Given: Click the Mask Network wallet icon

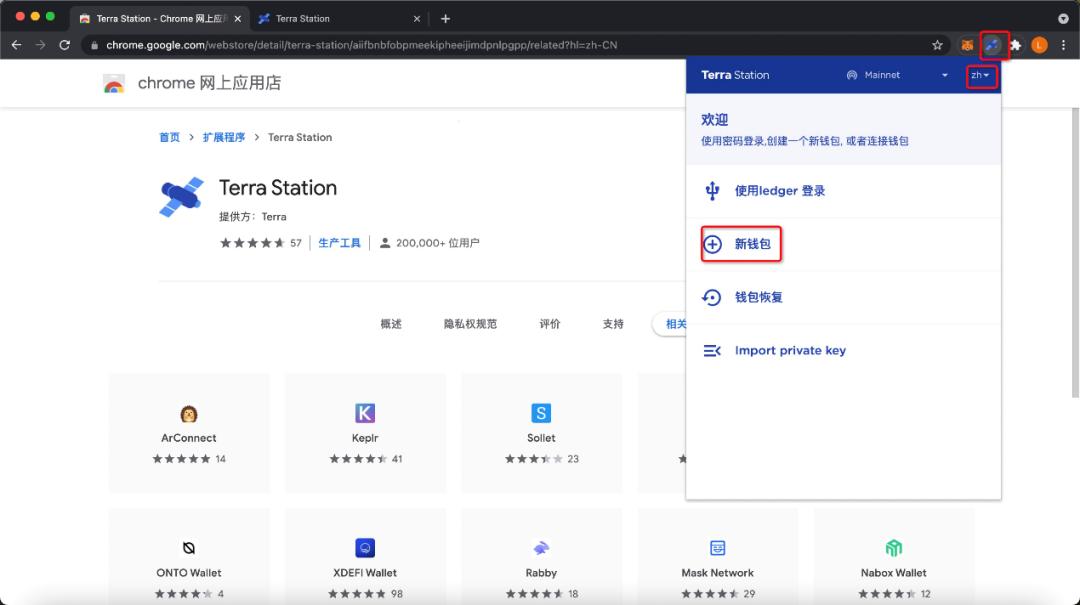Looking at the screenshot, I should coord(717,548).
